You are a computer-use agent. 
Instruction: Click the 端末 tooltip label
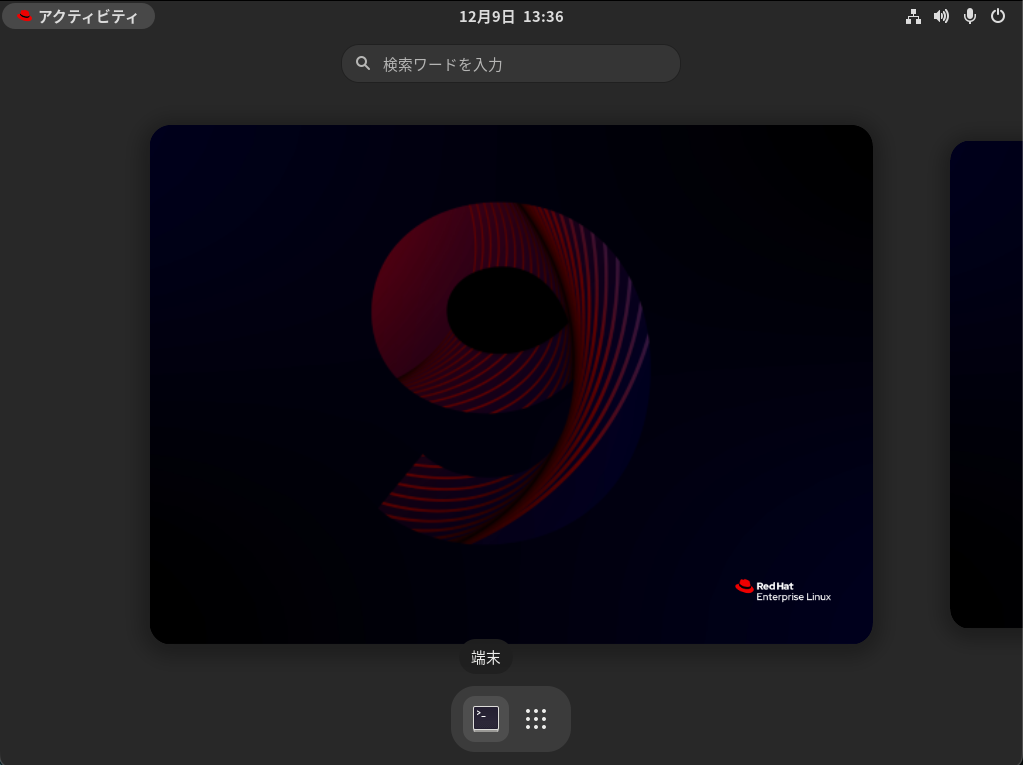[486, 657]
